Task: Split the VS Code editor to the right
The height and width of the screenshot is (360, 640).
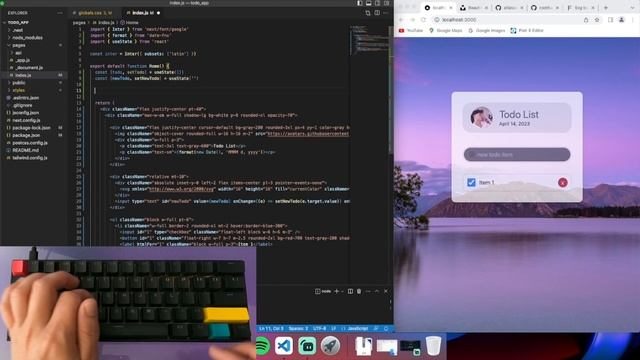Action: click(x=377, y=13)
